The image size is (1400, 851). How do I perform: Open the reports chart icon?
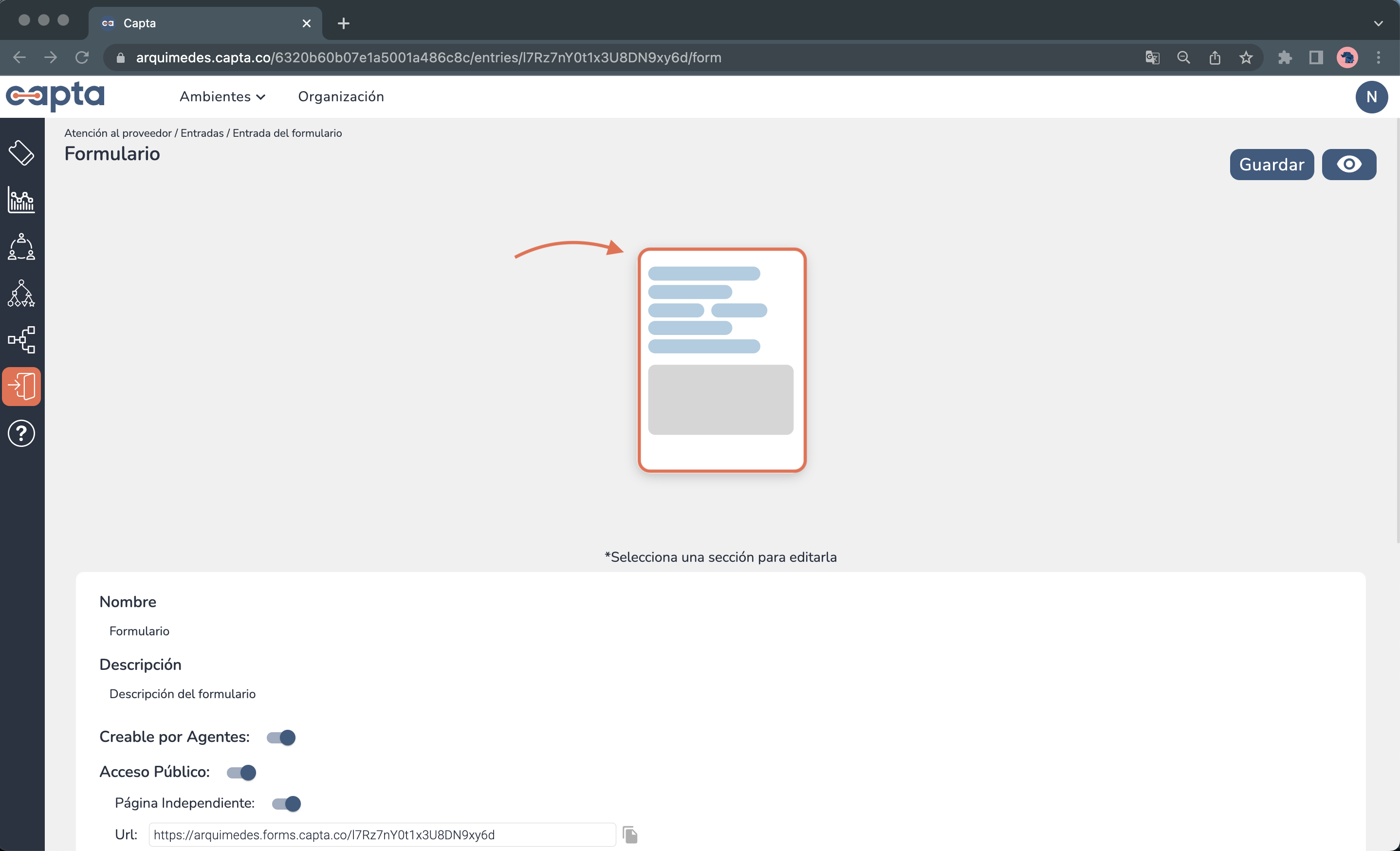coord(20,200)
